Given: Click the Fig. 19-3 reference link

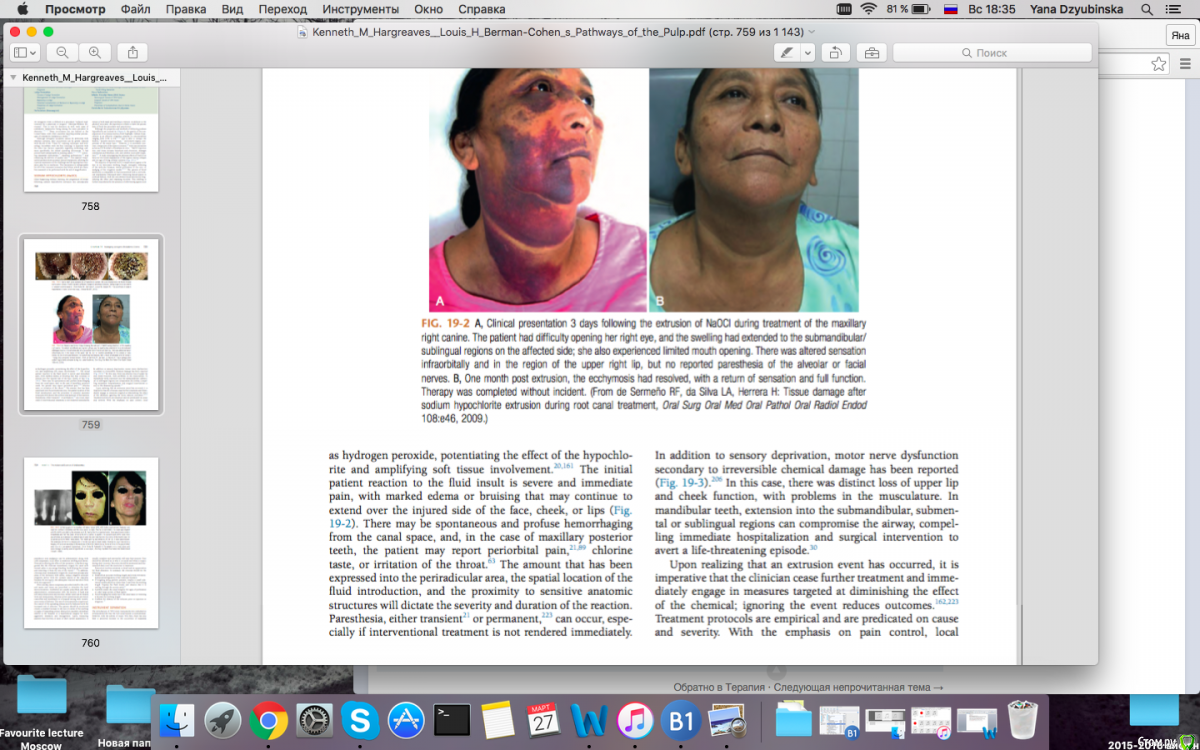Looking at the screenshot, I should coord(682,483).
